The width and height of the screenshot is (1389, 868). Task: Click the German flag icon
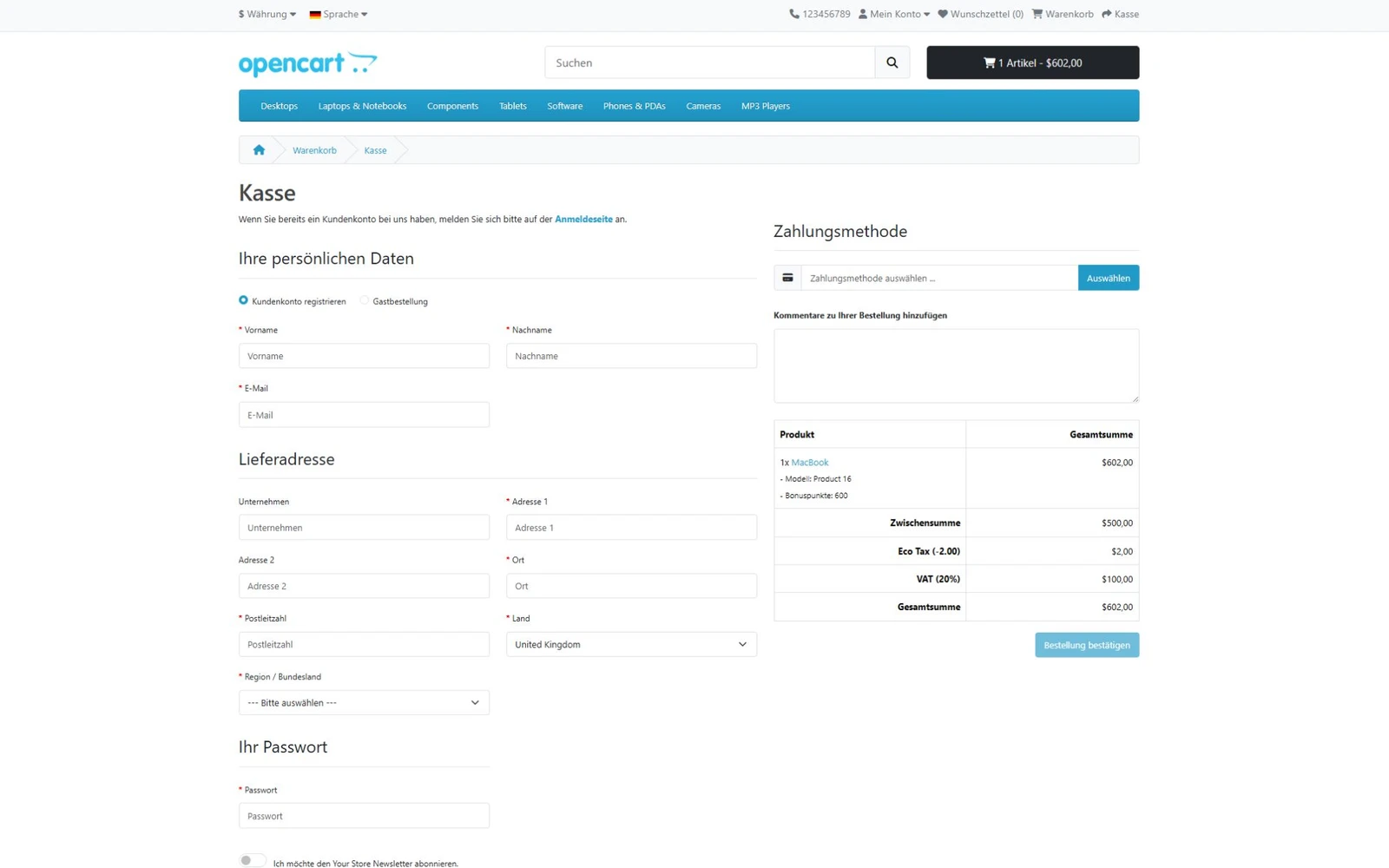[x=315, y=14]
